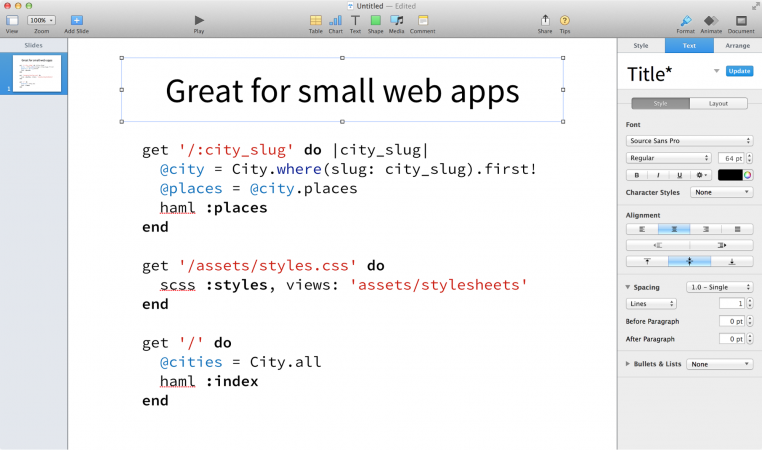This screenshot has height=450, width=762.
Task: Open the Source Sans Pro font dropdown
Action: [689, 141]
